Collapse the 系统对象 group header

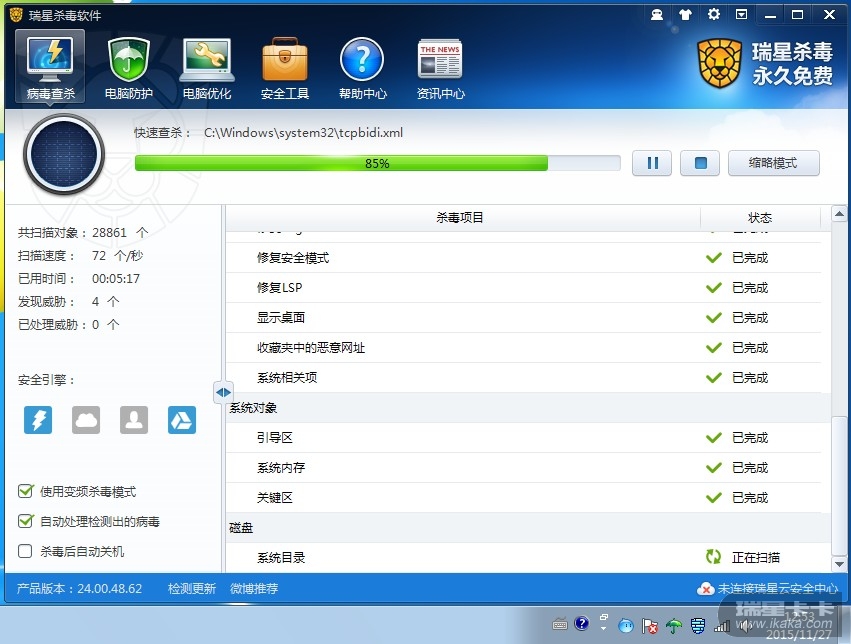528,407
